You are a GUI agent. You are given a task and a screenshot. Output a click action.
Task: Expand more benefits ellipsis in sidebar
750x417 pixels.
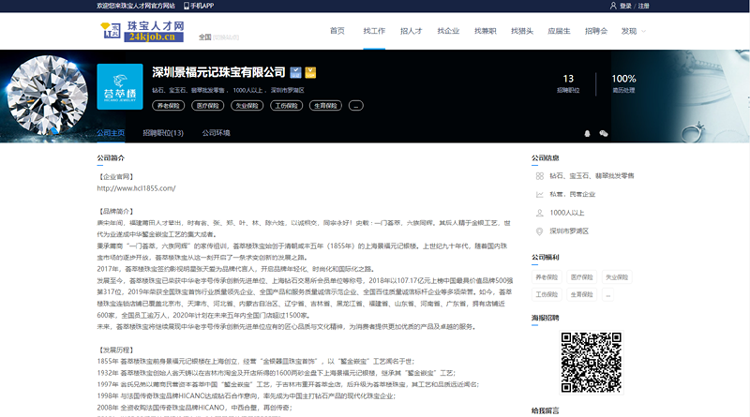coord(608,295)
